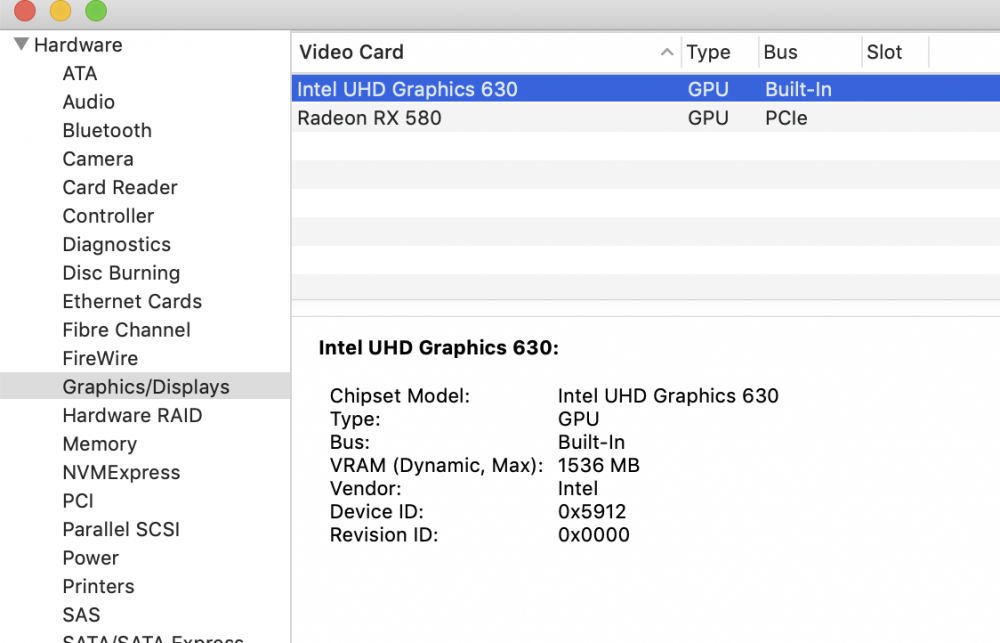
Task: Select Hardware in the sidebar
Action: [78, 45]
